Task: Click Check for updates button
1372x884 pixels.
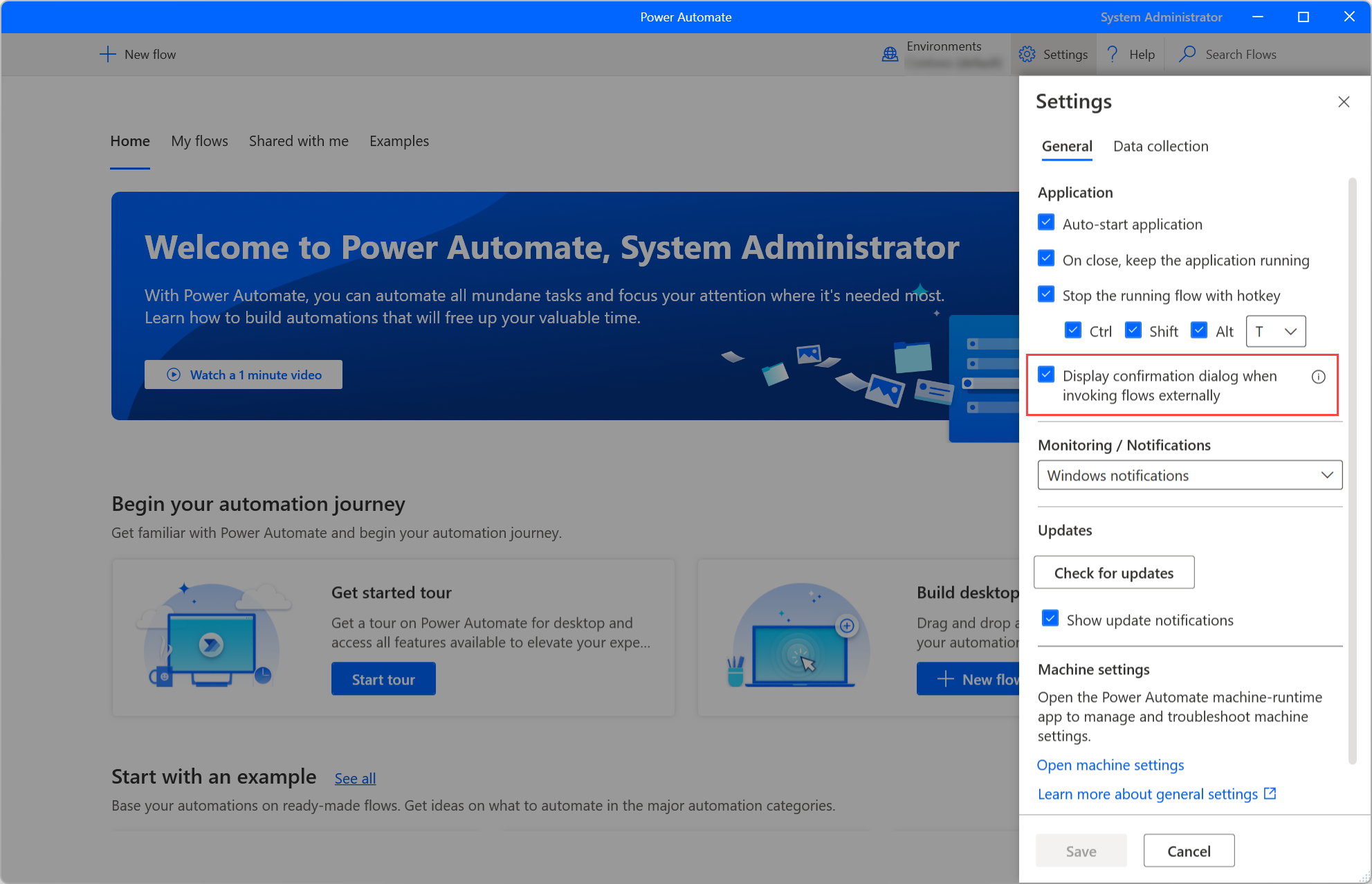Action: 1113,573
